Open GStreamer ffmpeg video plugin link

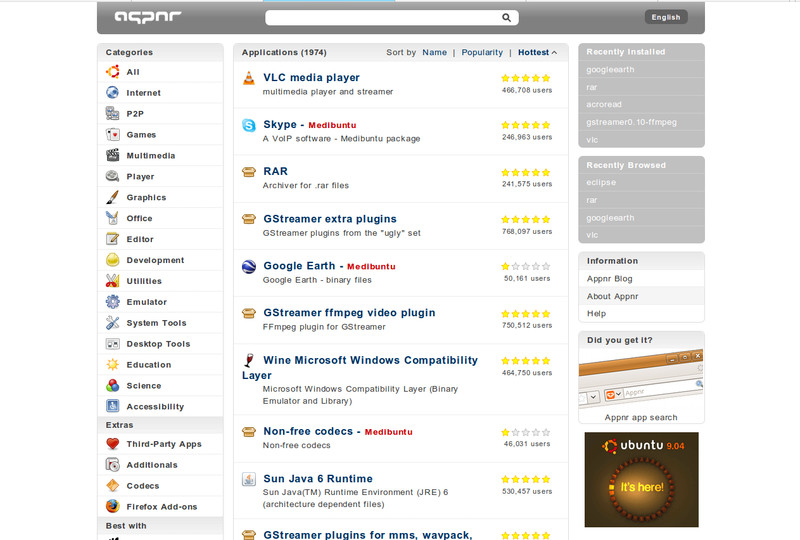(349, 313)
